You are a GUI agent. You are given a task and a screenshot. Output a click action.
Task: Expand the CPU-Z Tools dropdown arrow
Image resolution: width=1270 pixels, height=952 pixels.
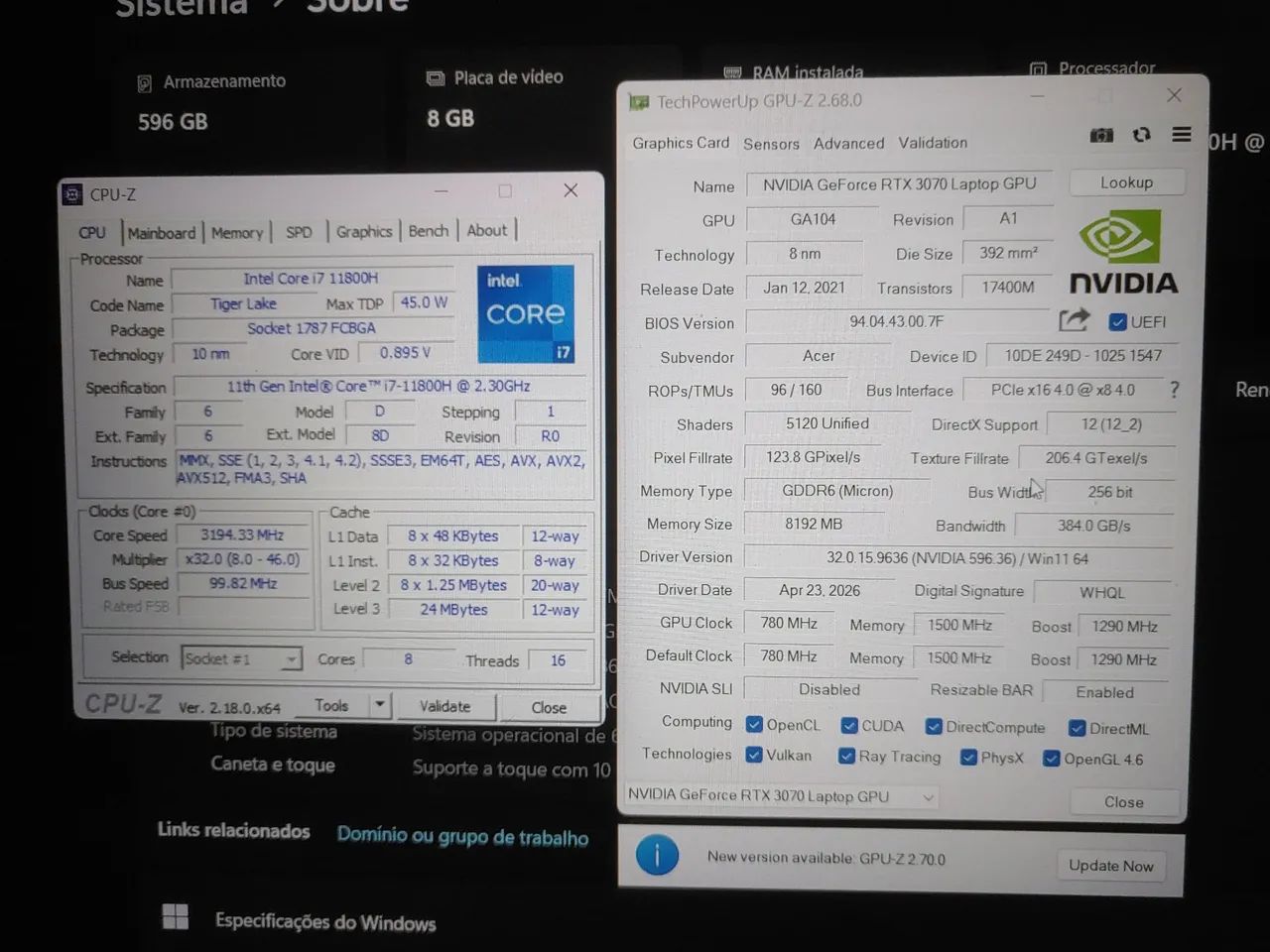pos(379,705)
